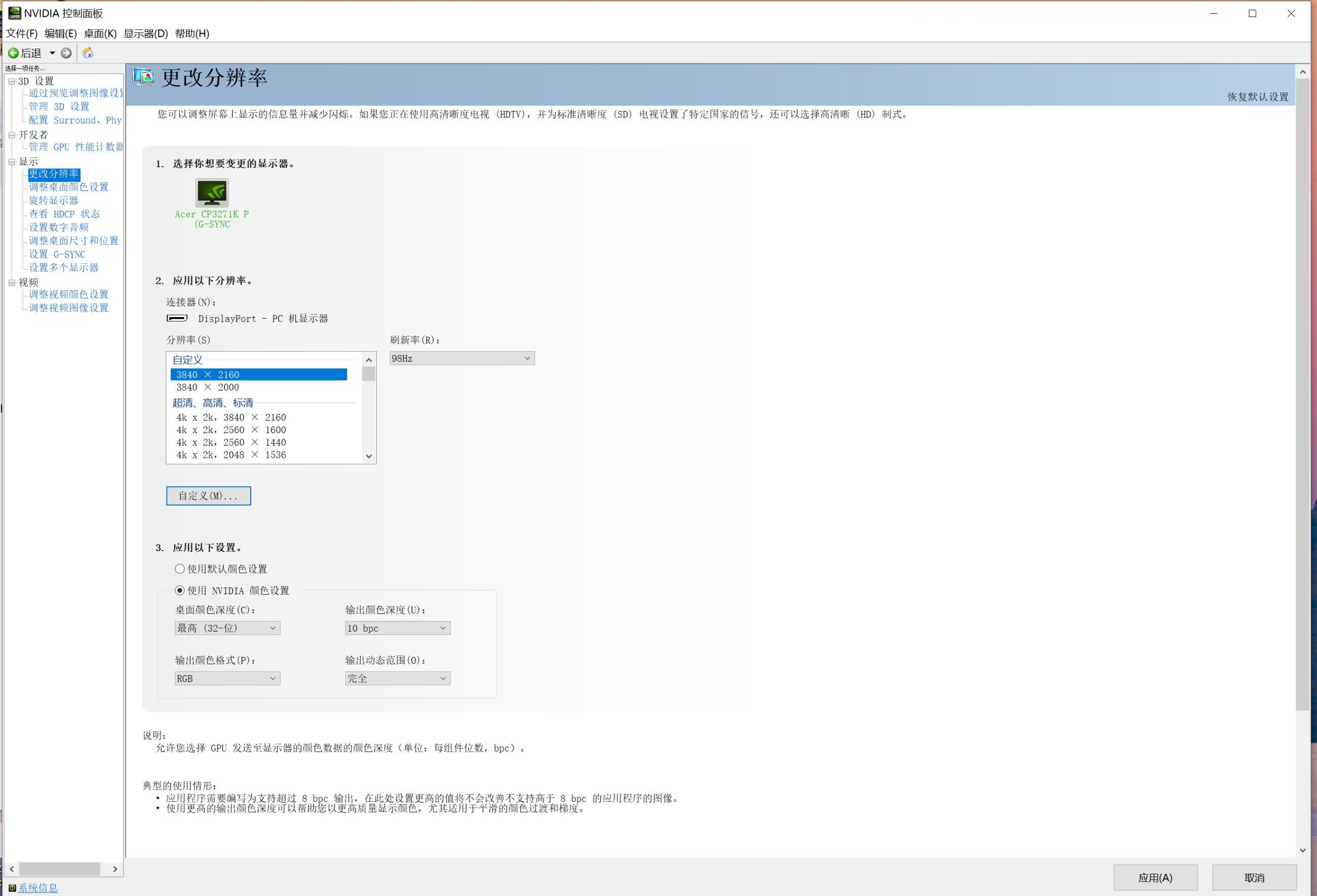Open the Back history dropdown arrow

52,53
